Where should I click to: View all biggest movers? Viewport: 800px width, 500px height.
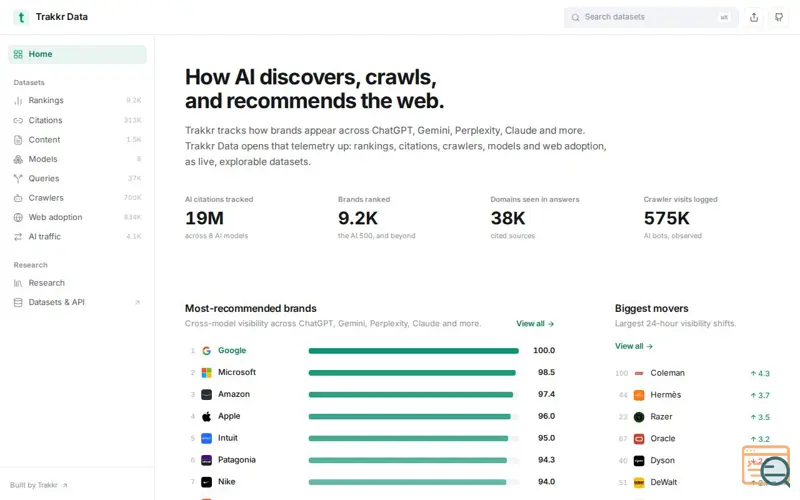tap(634, 346)
